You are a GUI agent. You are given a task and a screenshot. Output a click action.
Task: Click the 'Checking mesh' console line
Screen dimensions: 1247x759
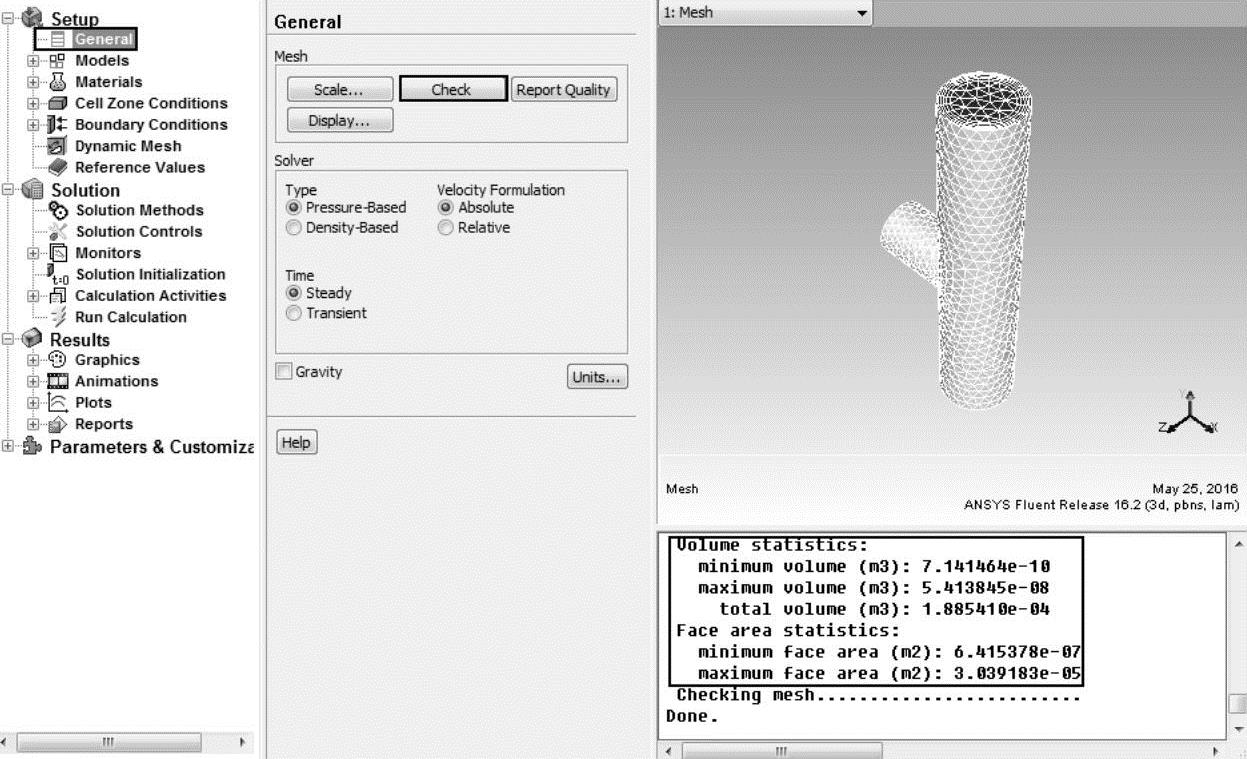tap(878, 695)
